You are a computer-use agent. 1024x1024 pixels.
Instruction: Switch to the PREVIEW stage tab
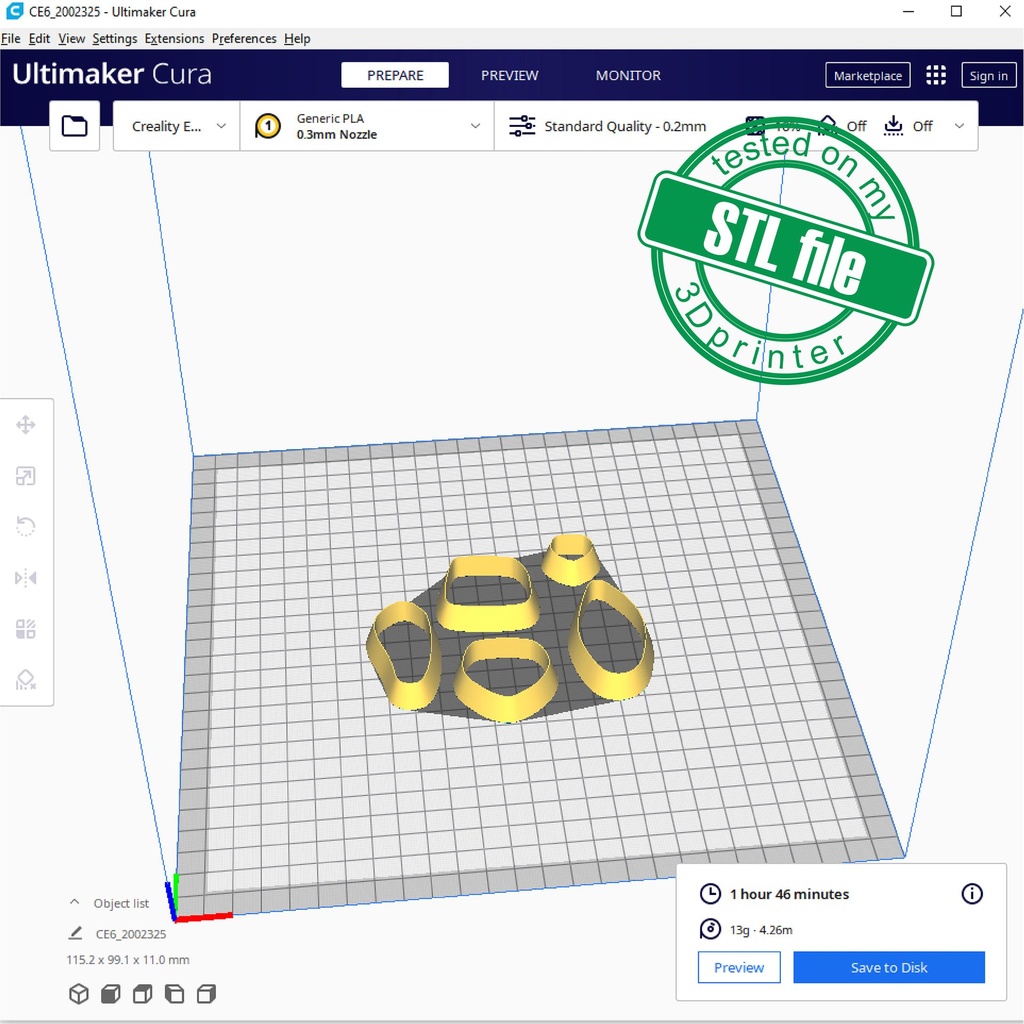509,76
